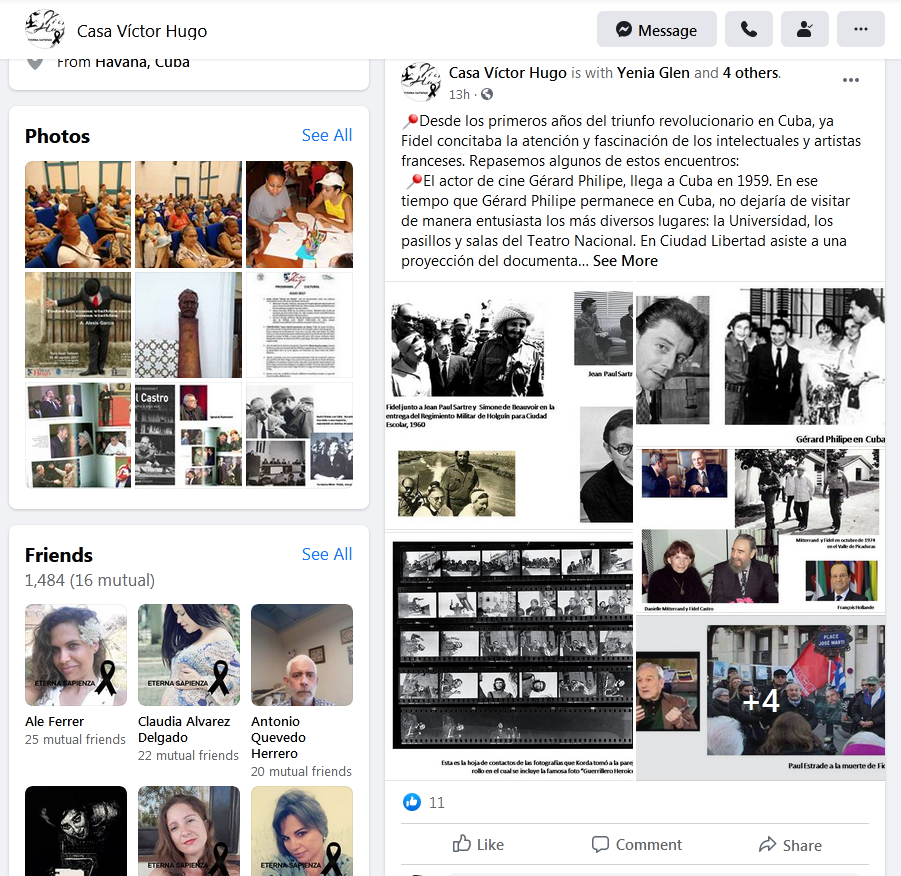Open the man in bowler hat photo
This screenshot has height=876, width=901.
coord(78,325)
